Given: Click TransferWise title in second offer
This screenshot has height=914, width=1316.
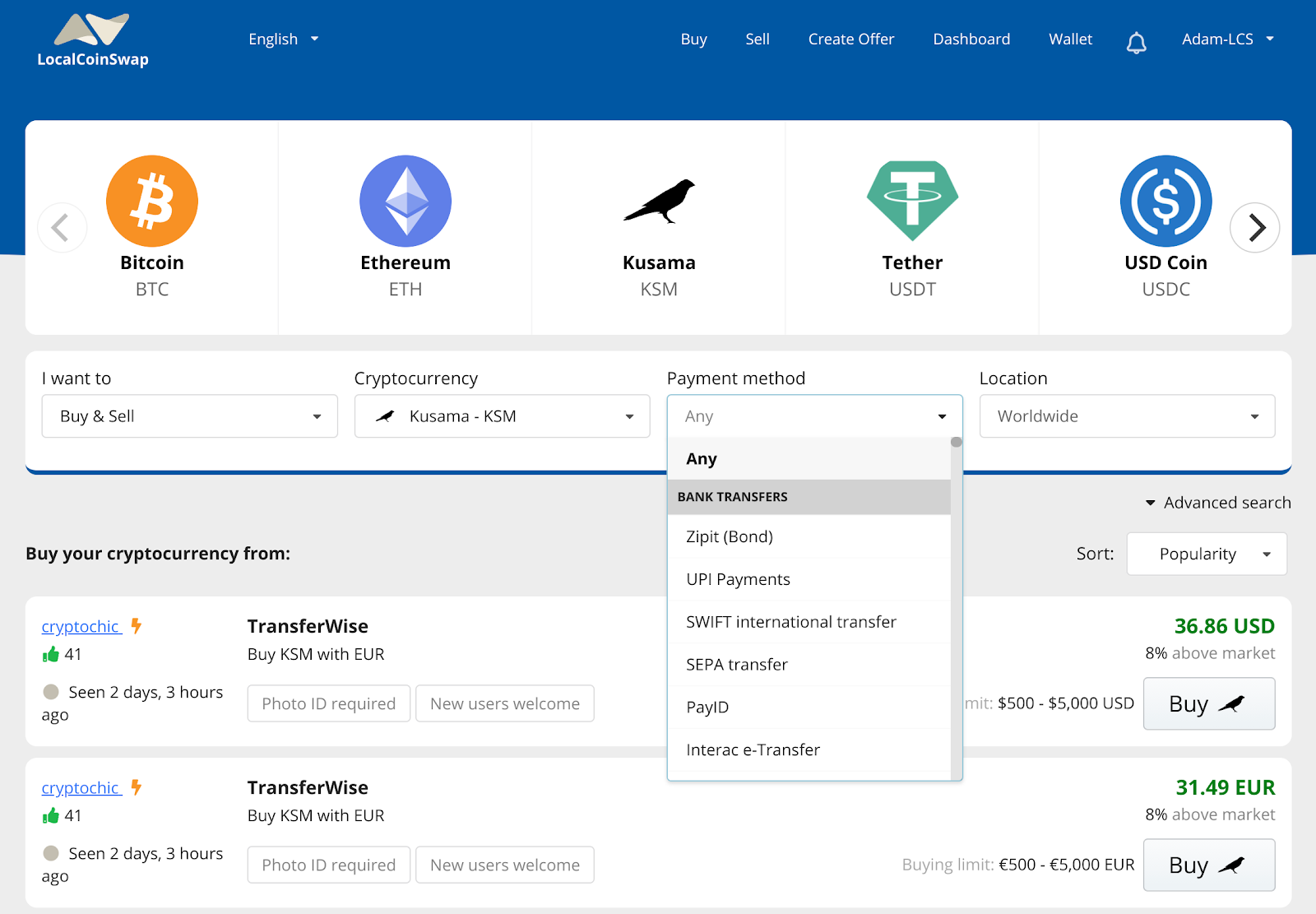Looking at the screenshot, I should 308,787.
